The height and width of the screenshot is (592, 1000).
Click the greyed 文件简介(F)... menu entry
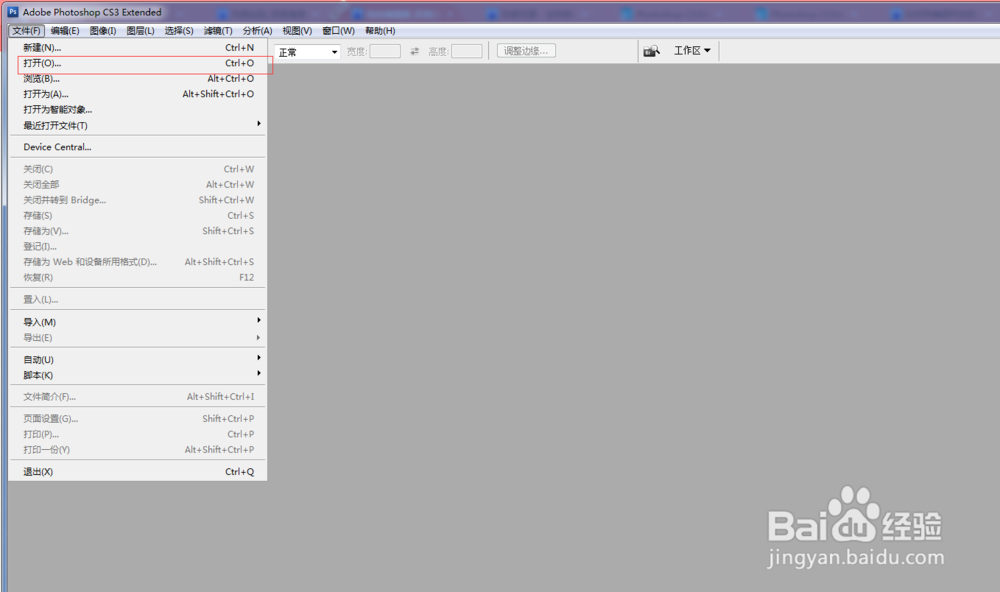[x=138, y=397]
